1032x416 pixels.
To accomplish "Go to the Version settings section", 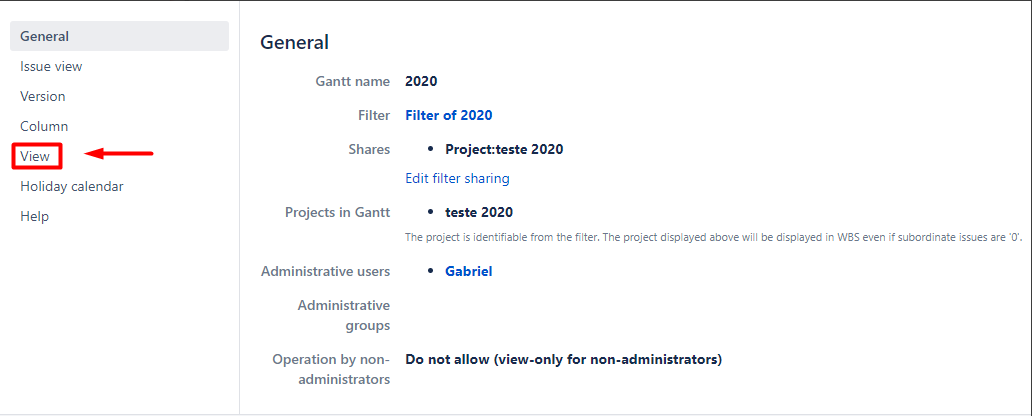I will click(x=43, y=97).
